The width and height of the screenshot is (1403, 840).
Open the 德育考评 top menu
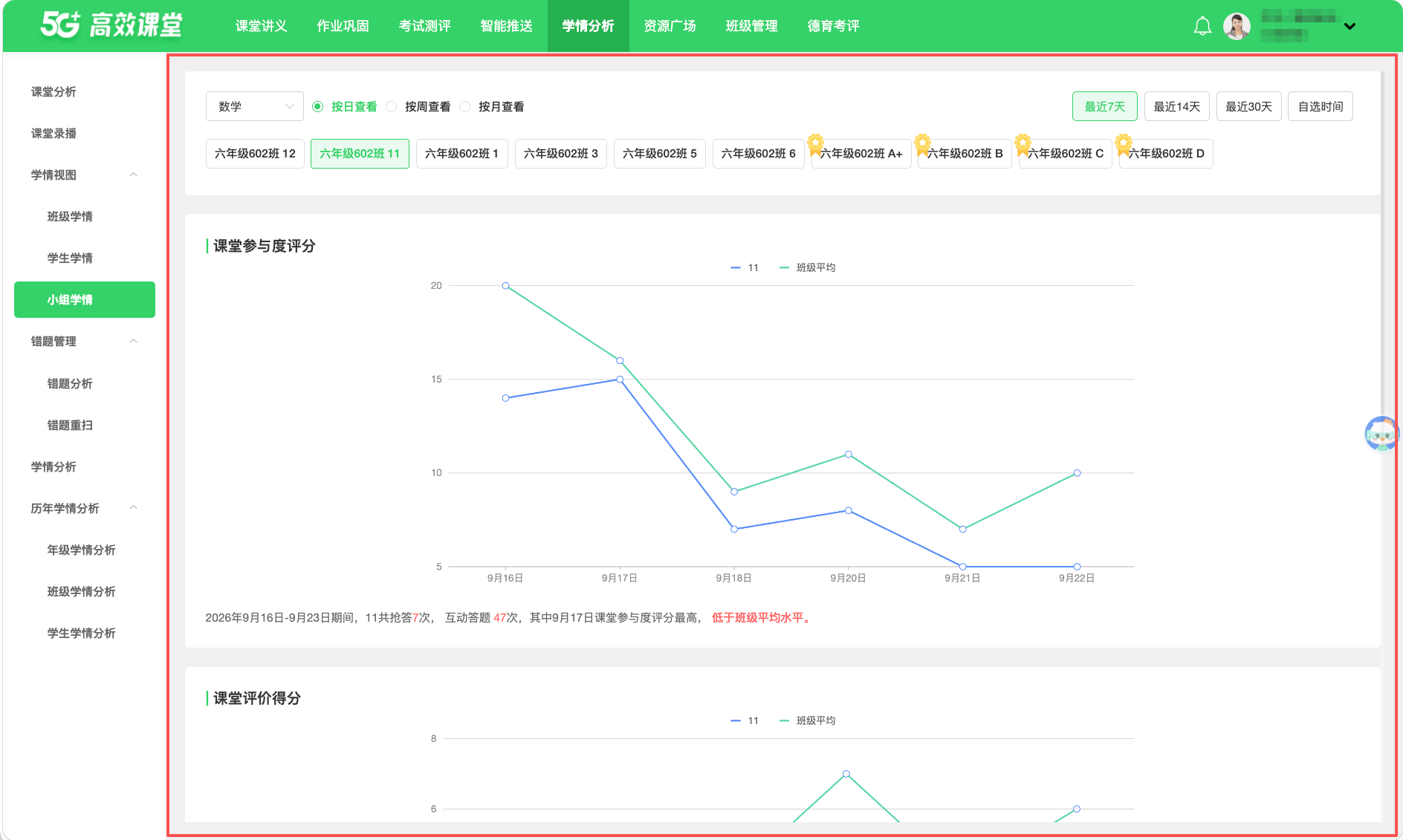click(834, 26)
